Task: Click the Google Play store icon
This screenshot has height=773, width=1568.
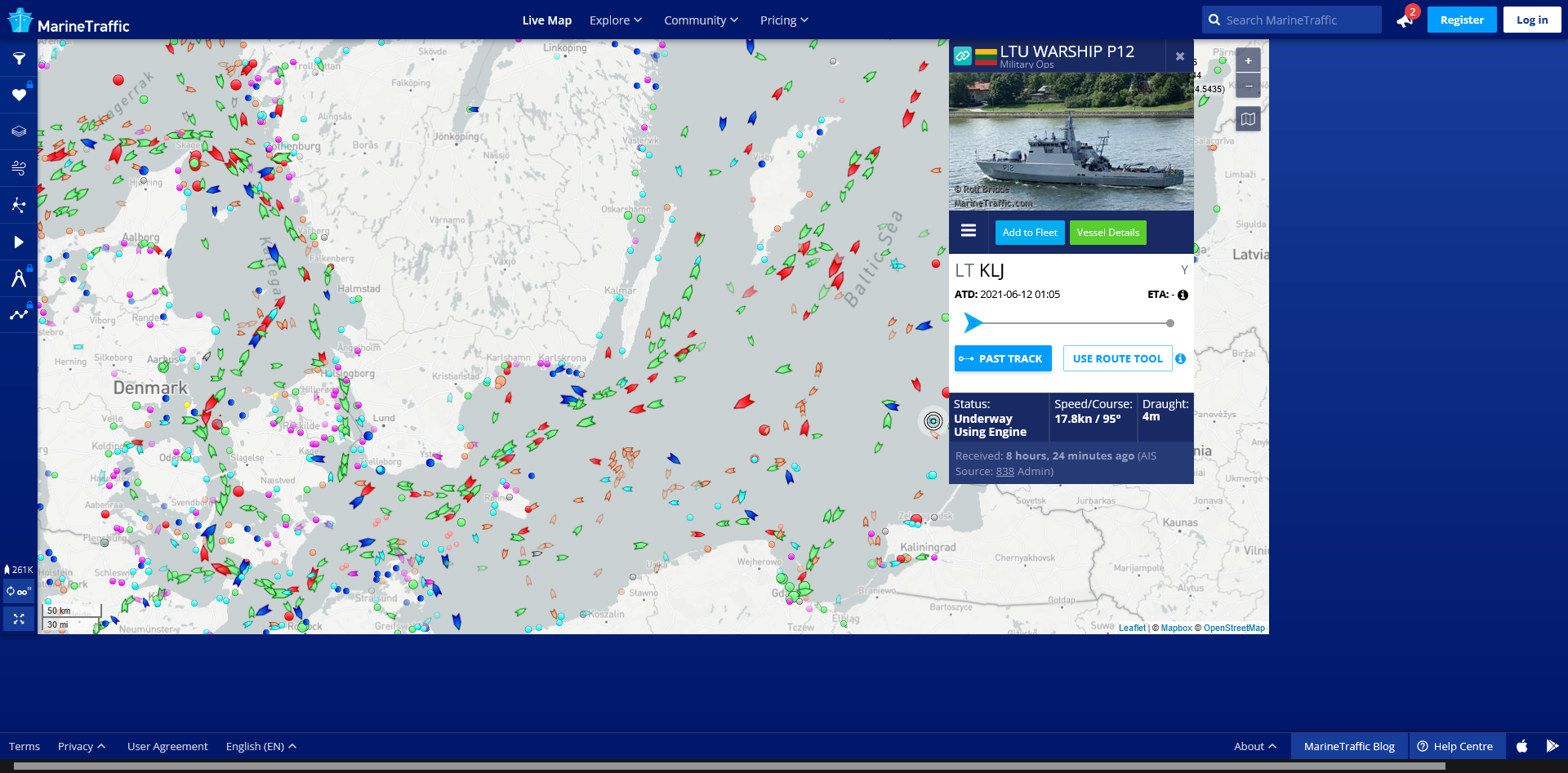Action: click(1552, 746)
